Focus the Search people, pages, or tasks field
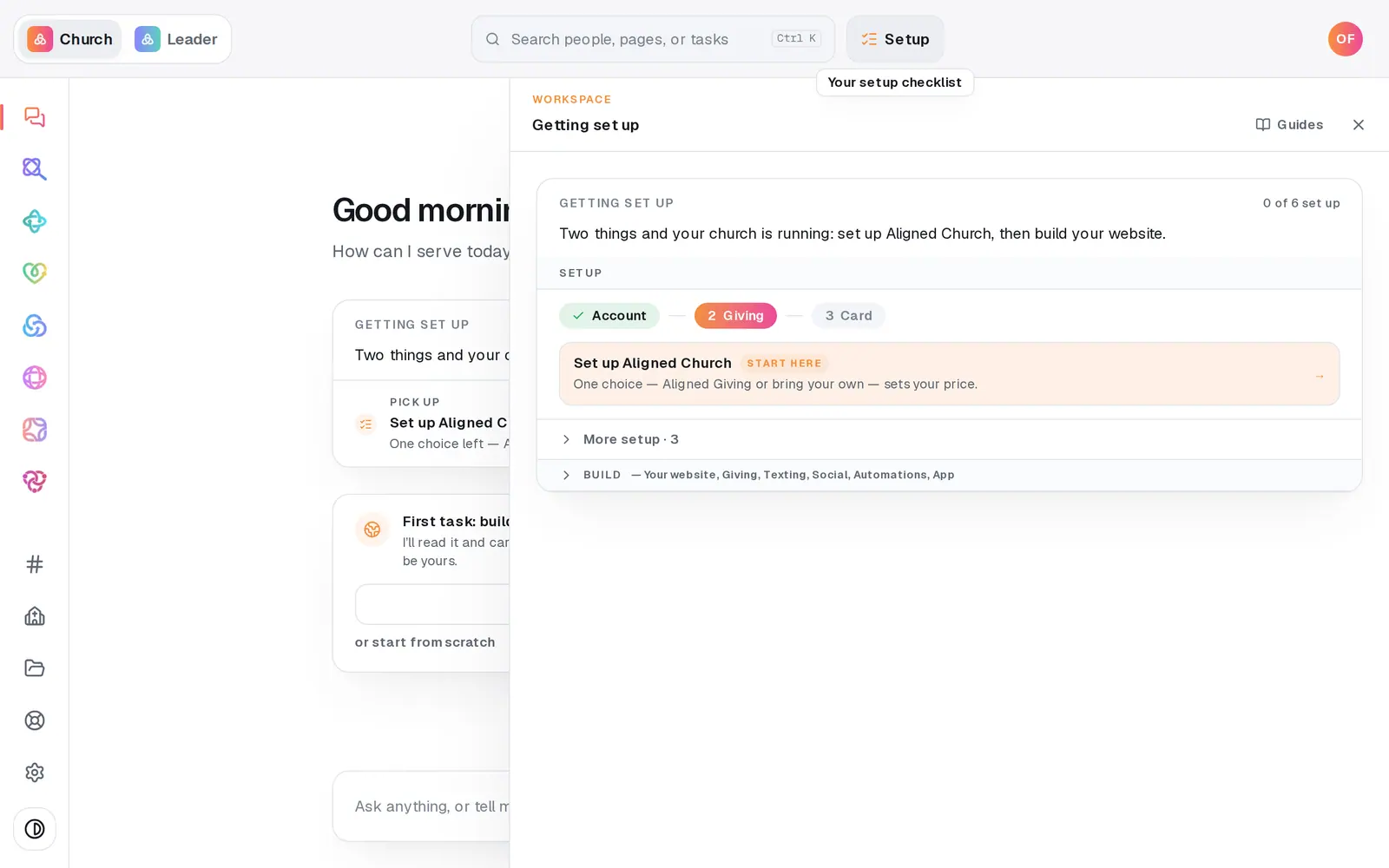Viewport: 1389px width, 868px height. (x=653, y=39)
